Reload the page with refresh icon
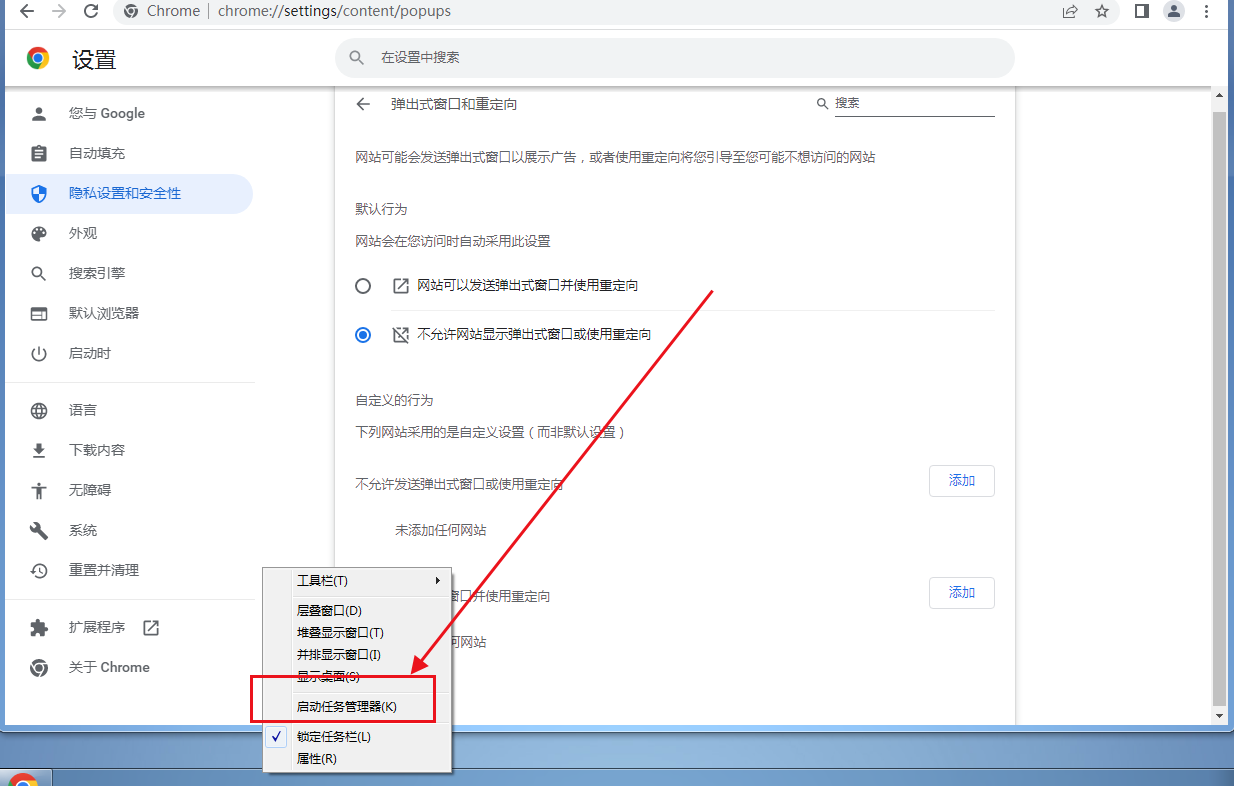Viewport: 1234px width, 786px height. (91, 11)
